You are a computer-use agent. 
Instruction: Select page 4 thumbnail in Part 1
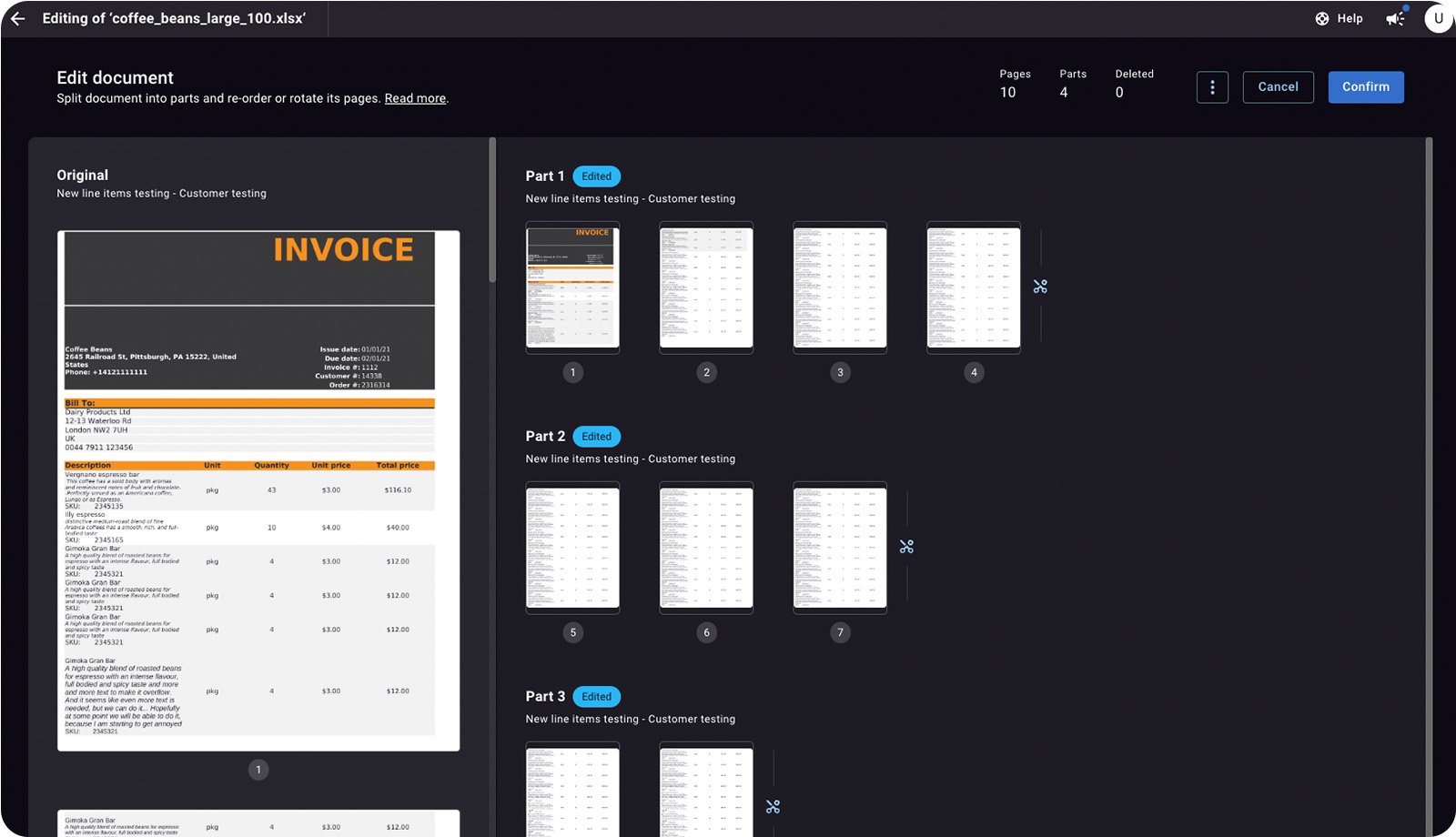973,287
